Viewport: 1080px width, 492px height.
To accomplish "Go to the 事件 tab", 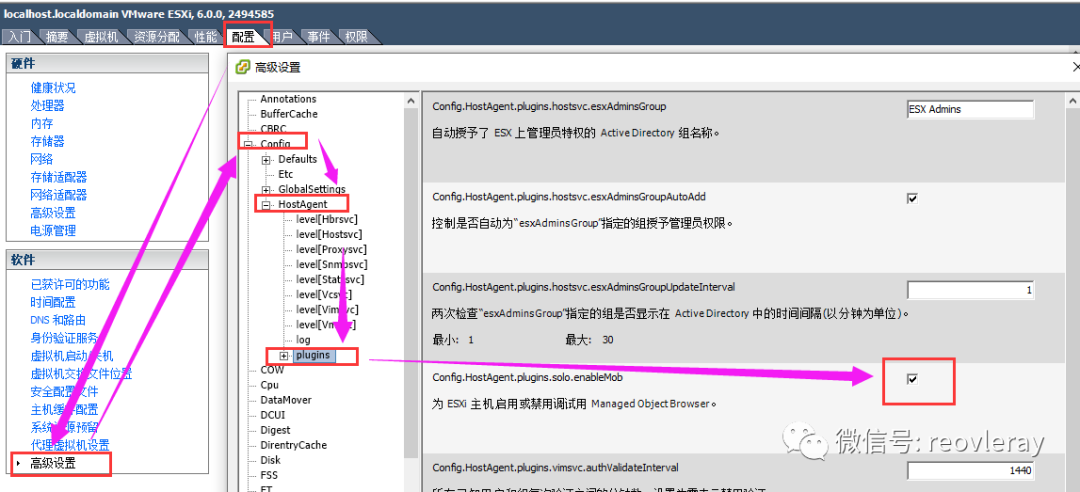I will (x=318, y=37).
